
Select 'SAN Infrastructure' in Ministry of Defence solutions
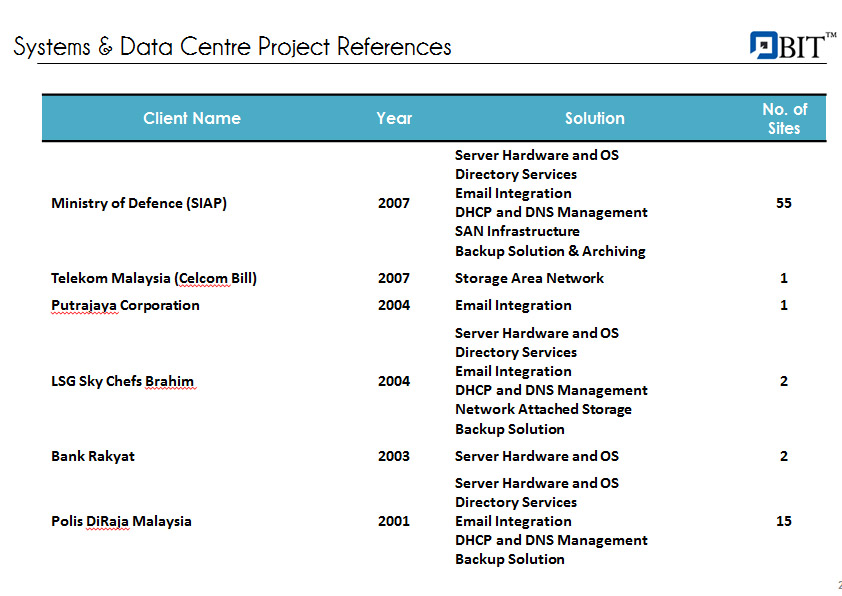coord(517,231)
